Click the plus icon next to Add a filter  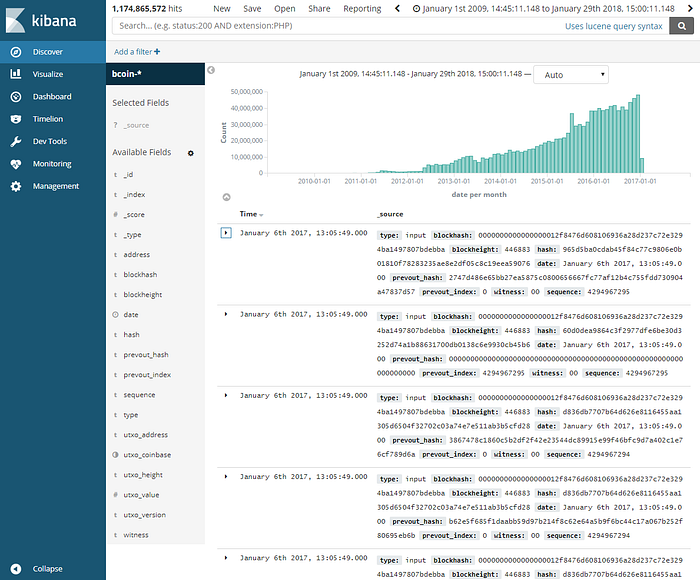click(x=157, y=52)
